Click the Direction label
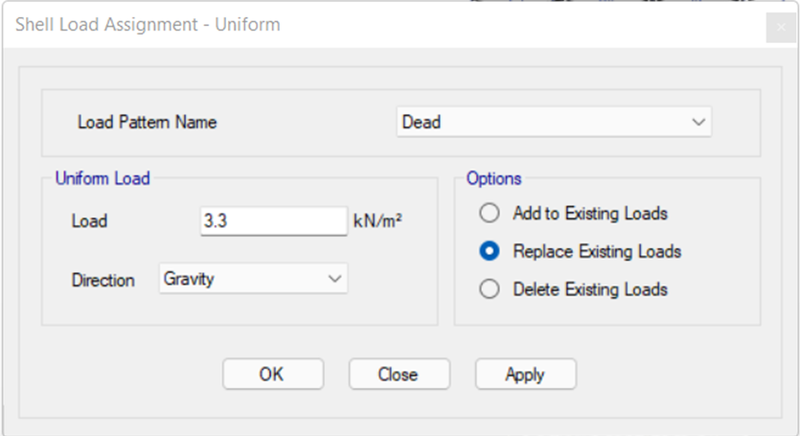Viewport: 800px width, 436px height. tap(103, 280)
